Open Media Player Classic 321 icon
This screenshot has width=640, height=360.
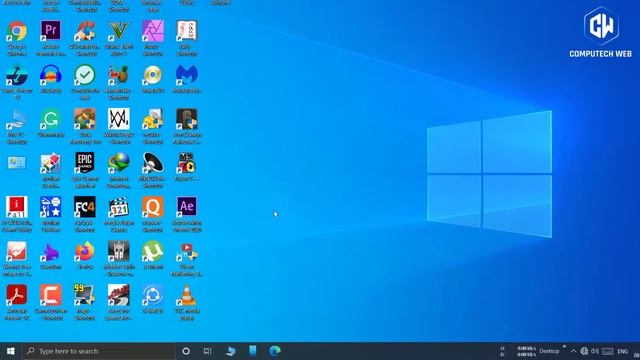[x=119, y=207]
